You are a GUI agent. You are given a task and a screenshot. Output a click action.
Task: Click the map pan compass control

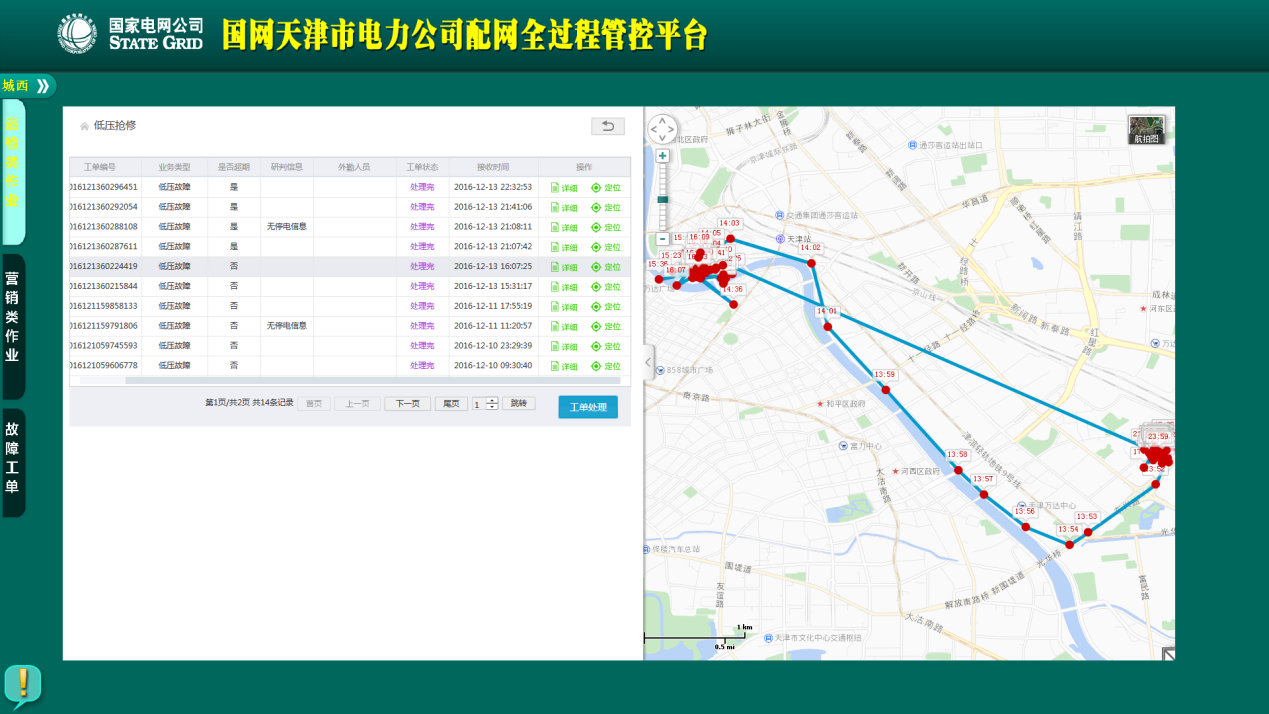(662, 129)
